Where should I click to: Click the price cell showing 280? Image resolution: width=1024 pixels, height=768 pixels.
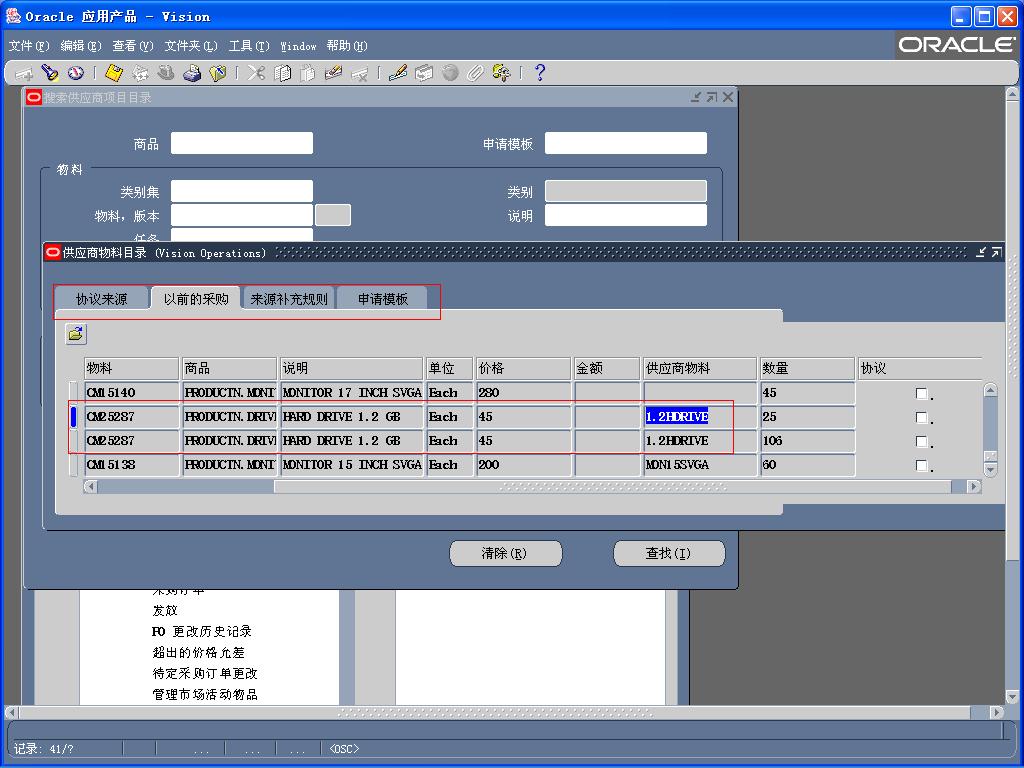click(x=524, y=392)
